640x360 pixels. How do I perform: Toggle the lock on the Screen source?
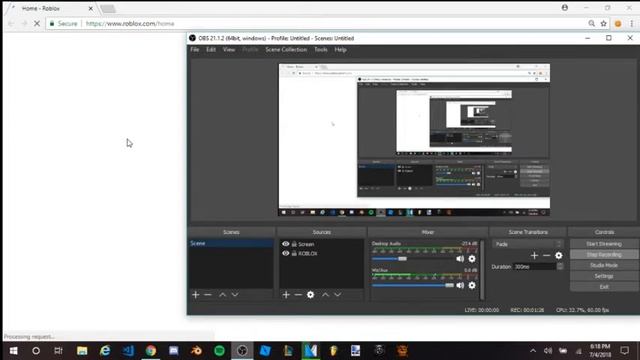[294, 244]
